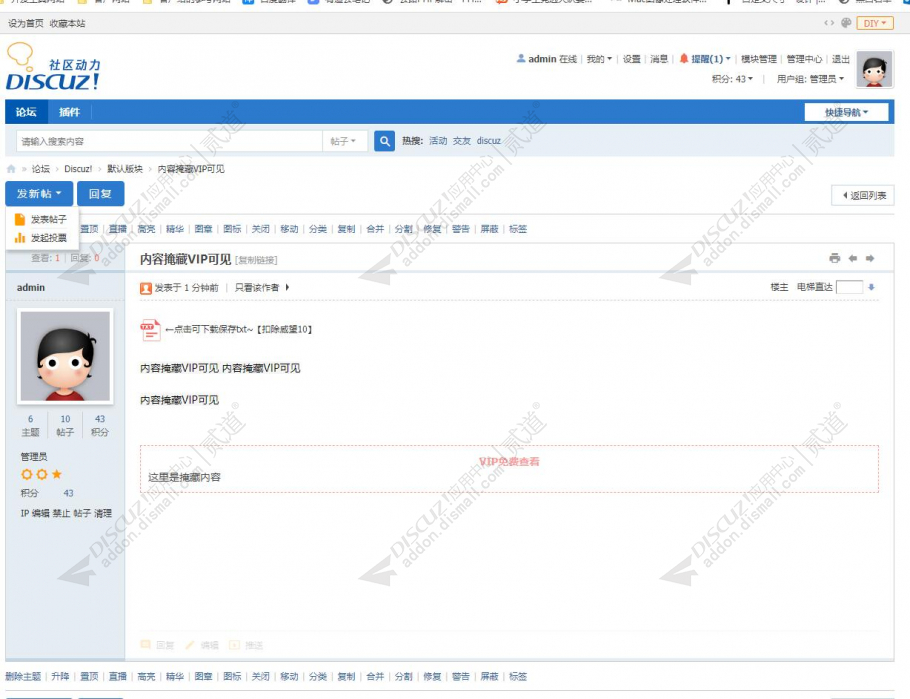Image resolution: width=910 pixels, height=699 pixels.
Task: Expand the 用户组: 管理员 dropdown
Action: click(810, 79)
